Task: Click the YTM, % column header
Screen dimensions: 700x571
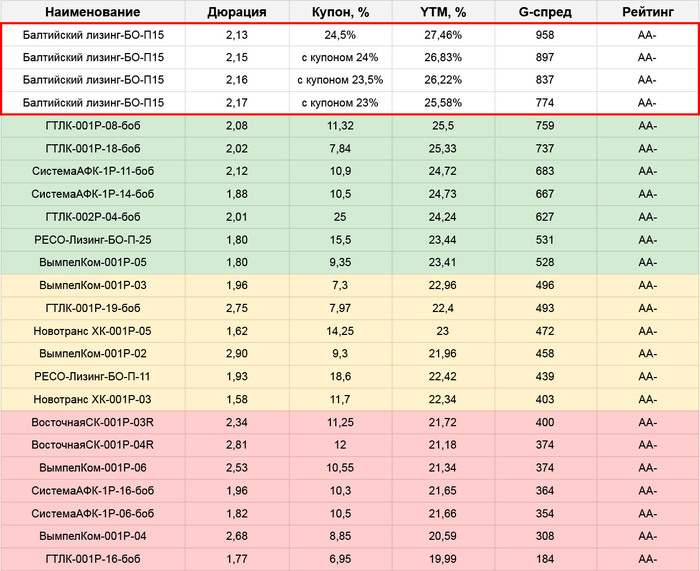Action: point(445,12)
